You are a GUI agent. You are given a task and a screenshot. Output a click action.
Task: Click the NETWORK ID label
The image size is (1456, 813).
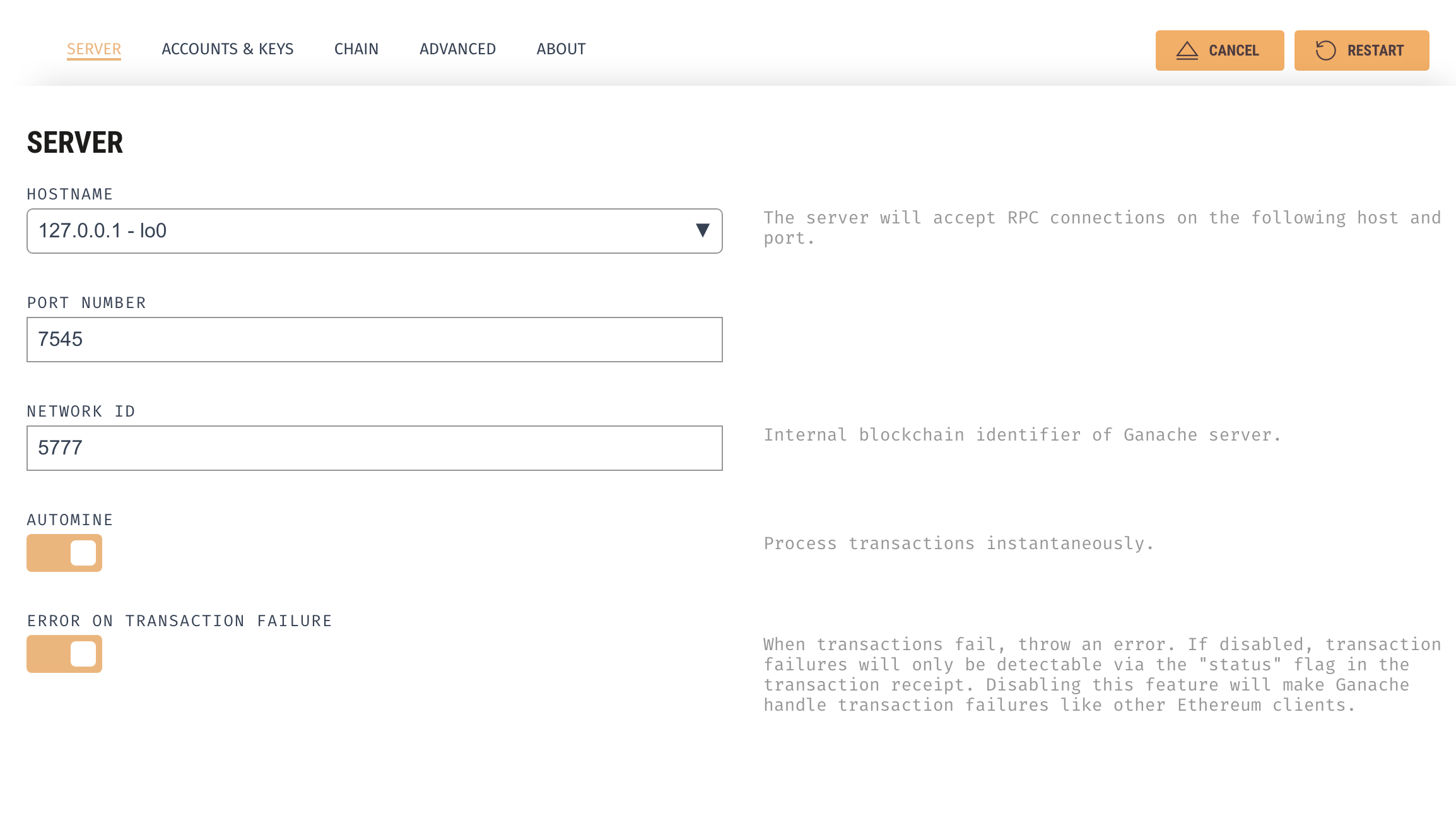click(x=81, y=412)
